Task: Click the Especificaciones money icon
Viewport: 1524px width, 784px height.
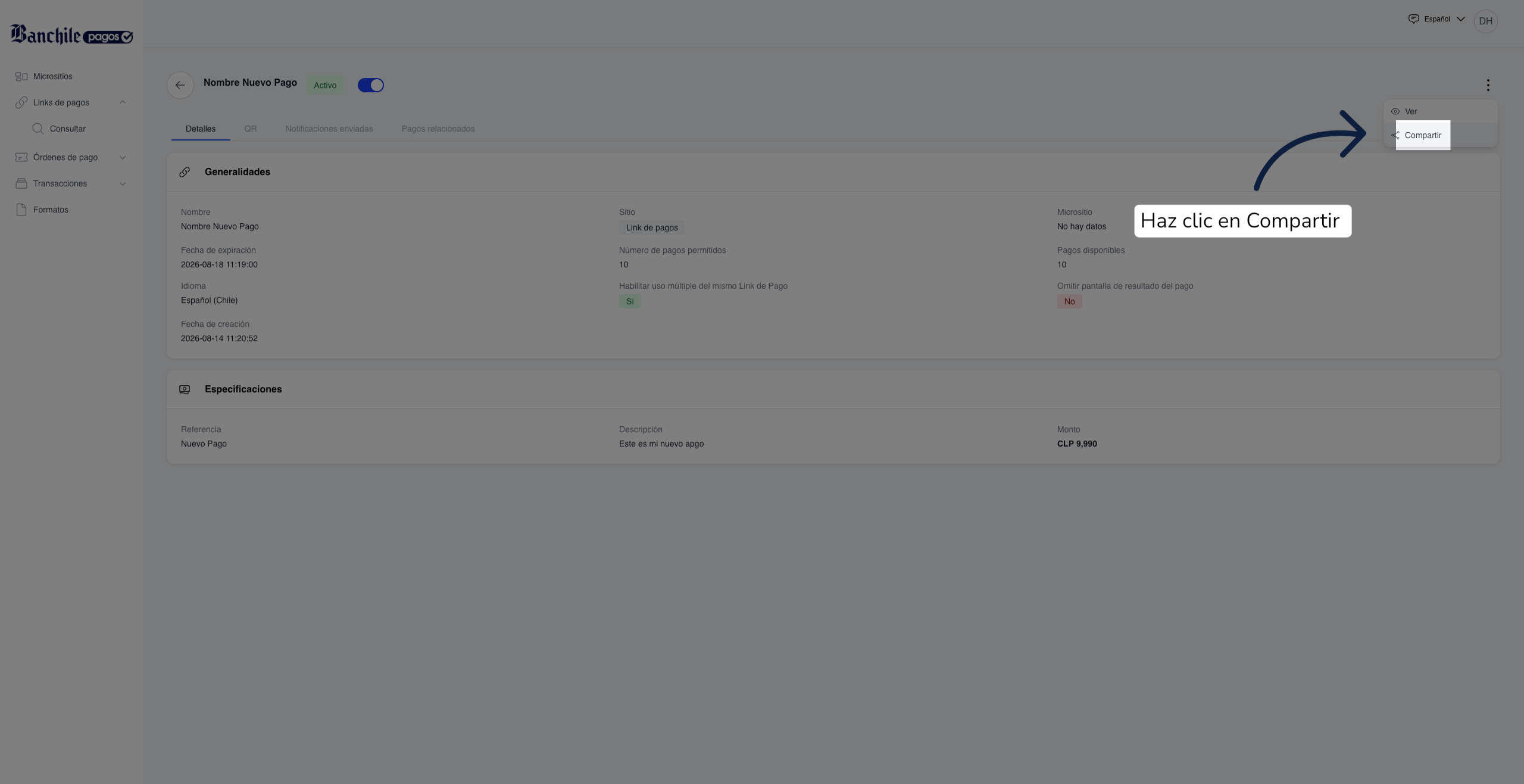Action: 185,389
